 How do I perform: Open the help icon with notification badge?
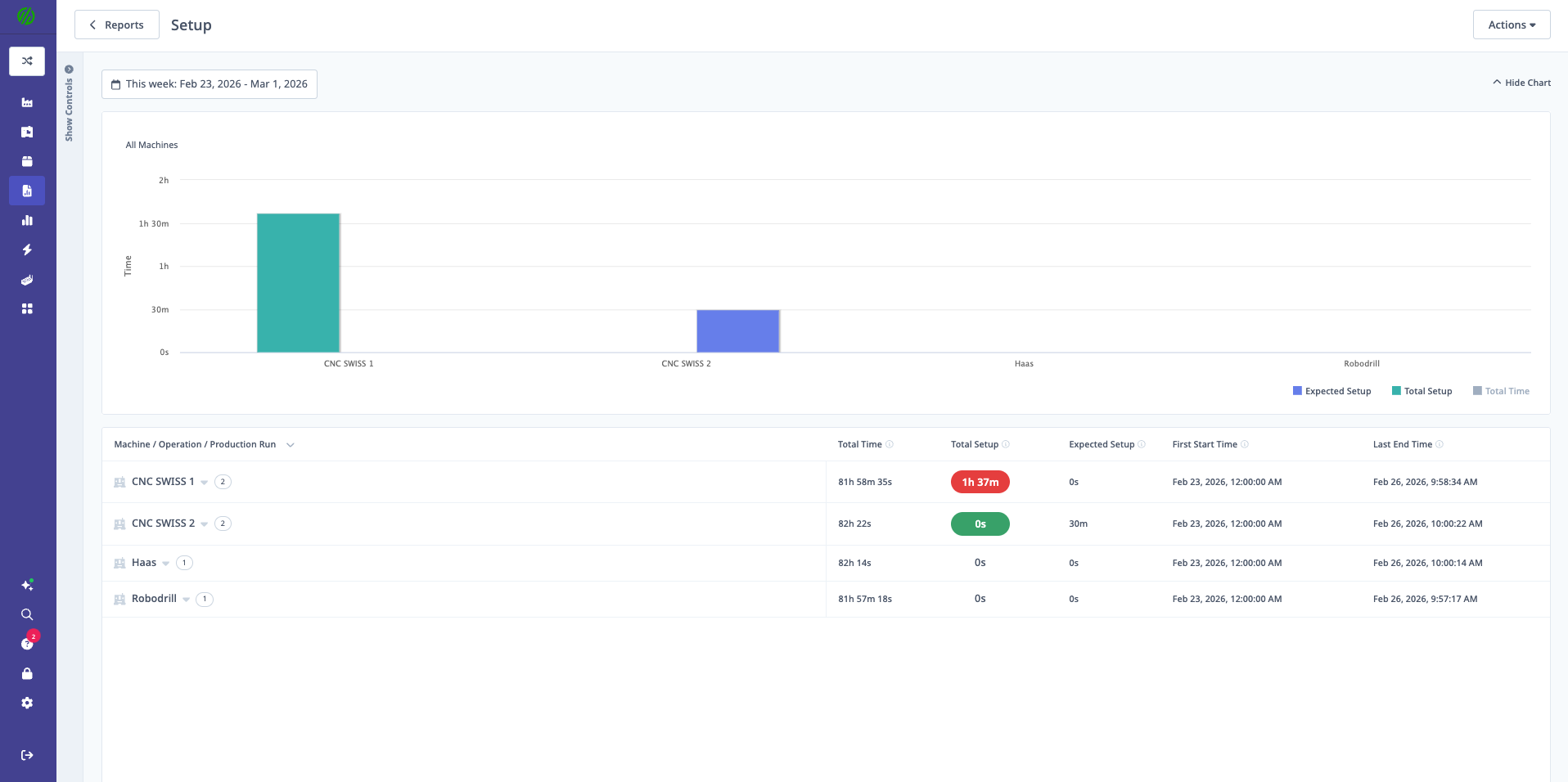click(27, 644)
